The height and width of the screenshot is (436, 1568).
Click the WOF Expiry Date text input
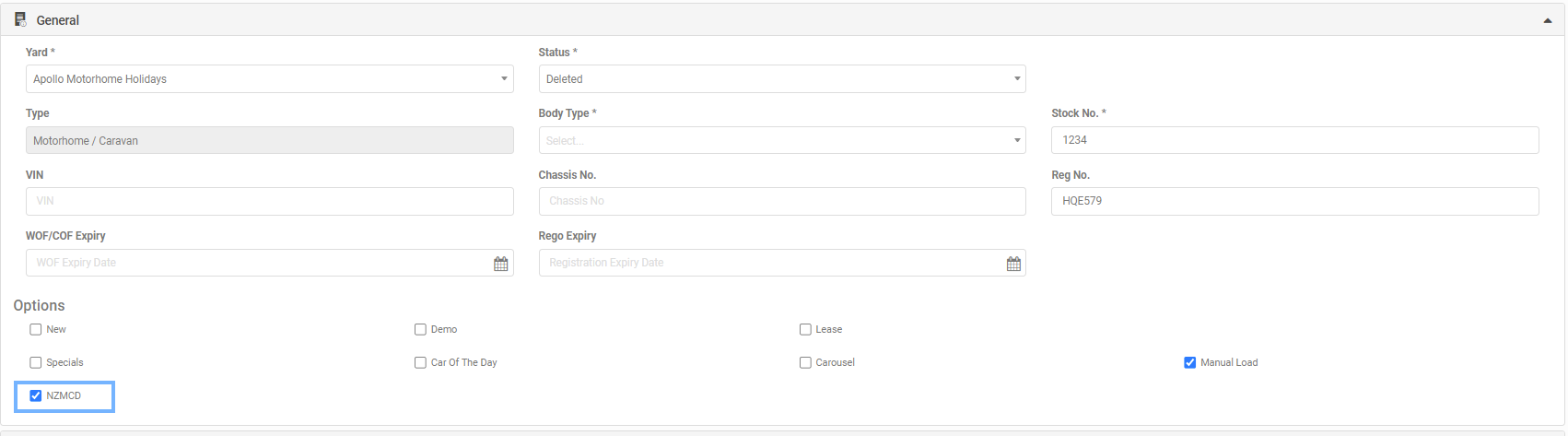258,263
